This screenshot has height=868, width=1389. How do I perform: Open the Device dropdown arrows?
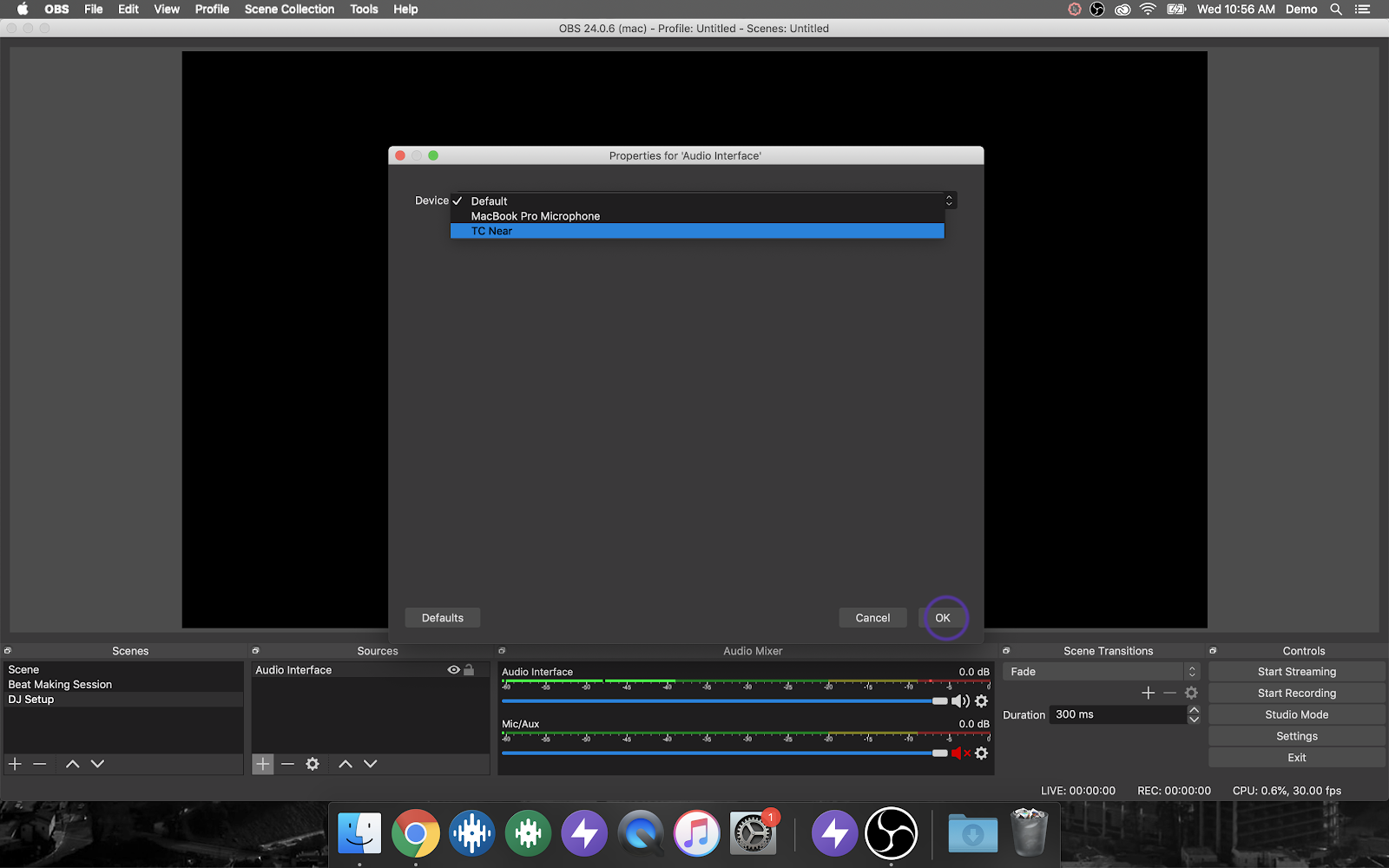click(949, 201)
